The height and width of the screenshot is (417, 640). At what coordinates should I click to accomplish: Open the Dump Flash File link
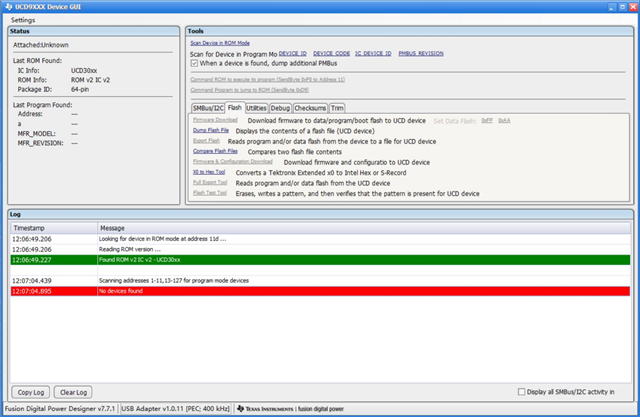click(x=211, y=130)
